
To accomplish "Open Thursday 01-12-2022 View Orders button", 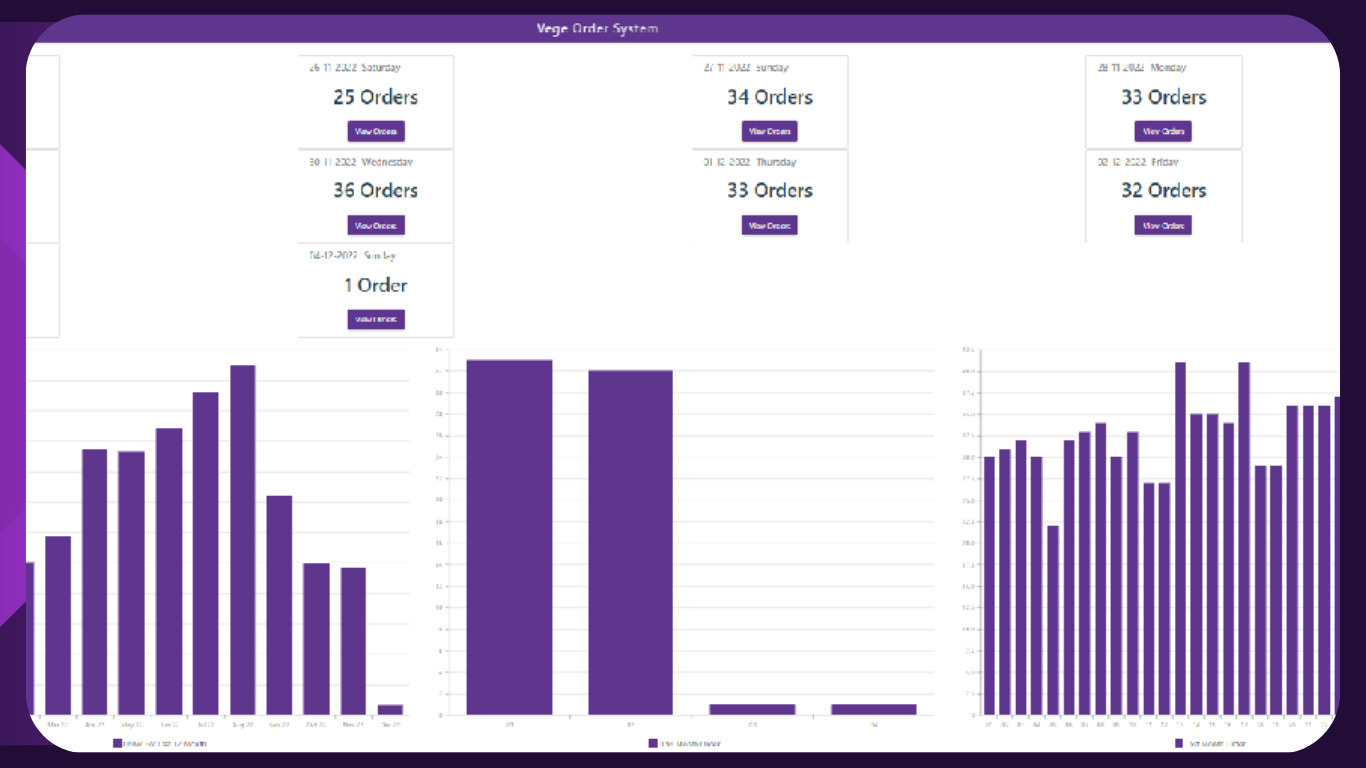I will pyautogui.click(x=769, y=225).
